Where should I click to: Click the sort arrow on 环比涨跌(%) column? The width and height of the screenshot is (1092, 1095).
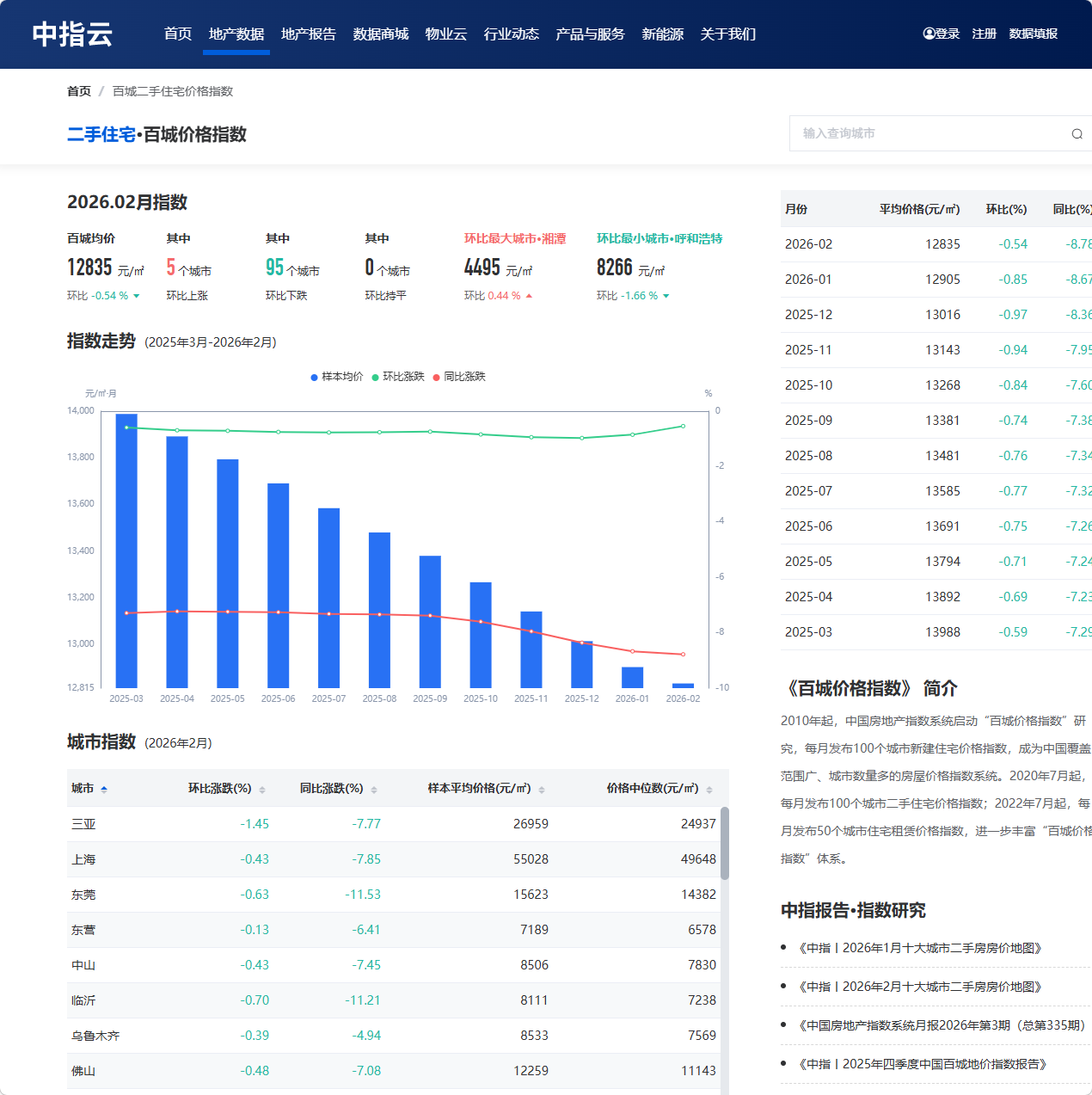tap(262, 788)
